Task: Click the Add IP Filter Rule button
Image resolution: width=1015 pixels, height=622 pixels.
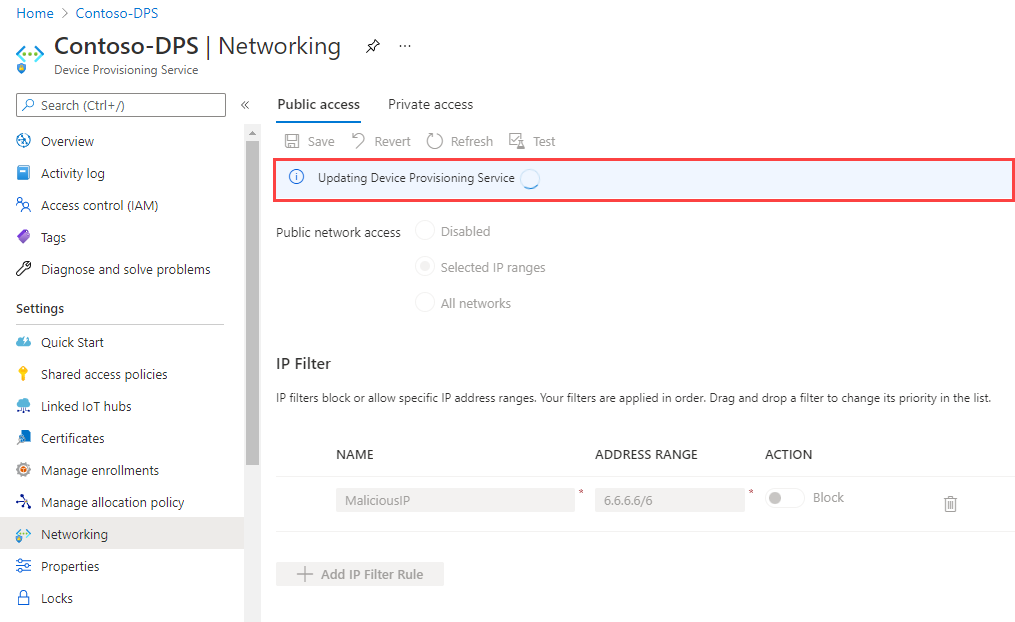Action: click(x=359, y=573)
